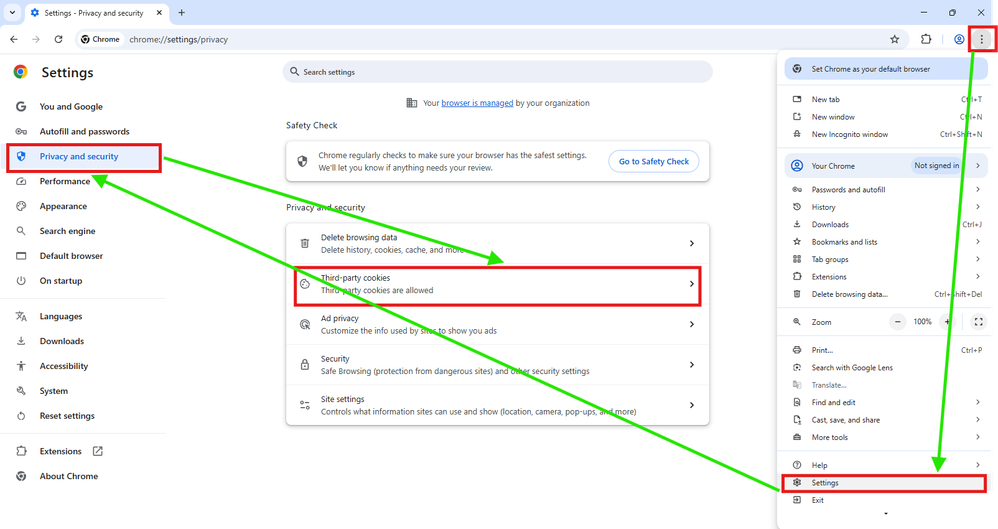Click Set Chrome as your default browser
The height and width of the screenshot is (529, 998).
(x=886, y=69)
